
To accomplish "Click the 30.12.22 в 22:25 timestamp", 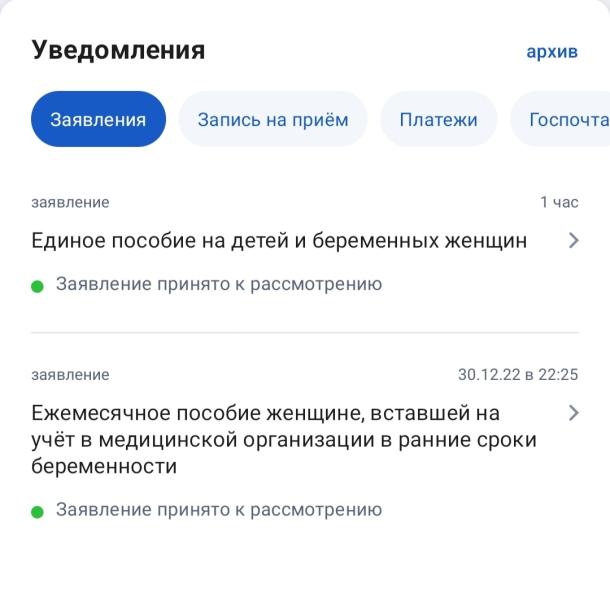I will pos(518,375).
